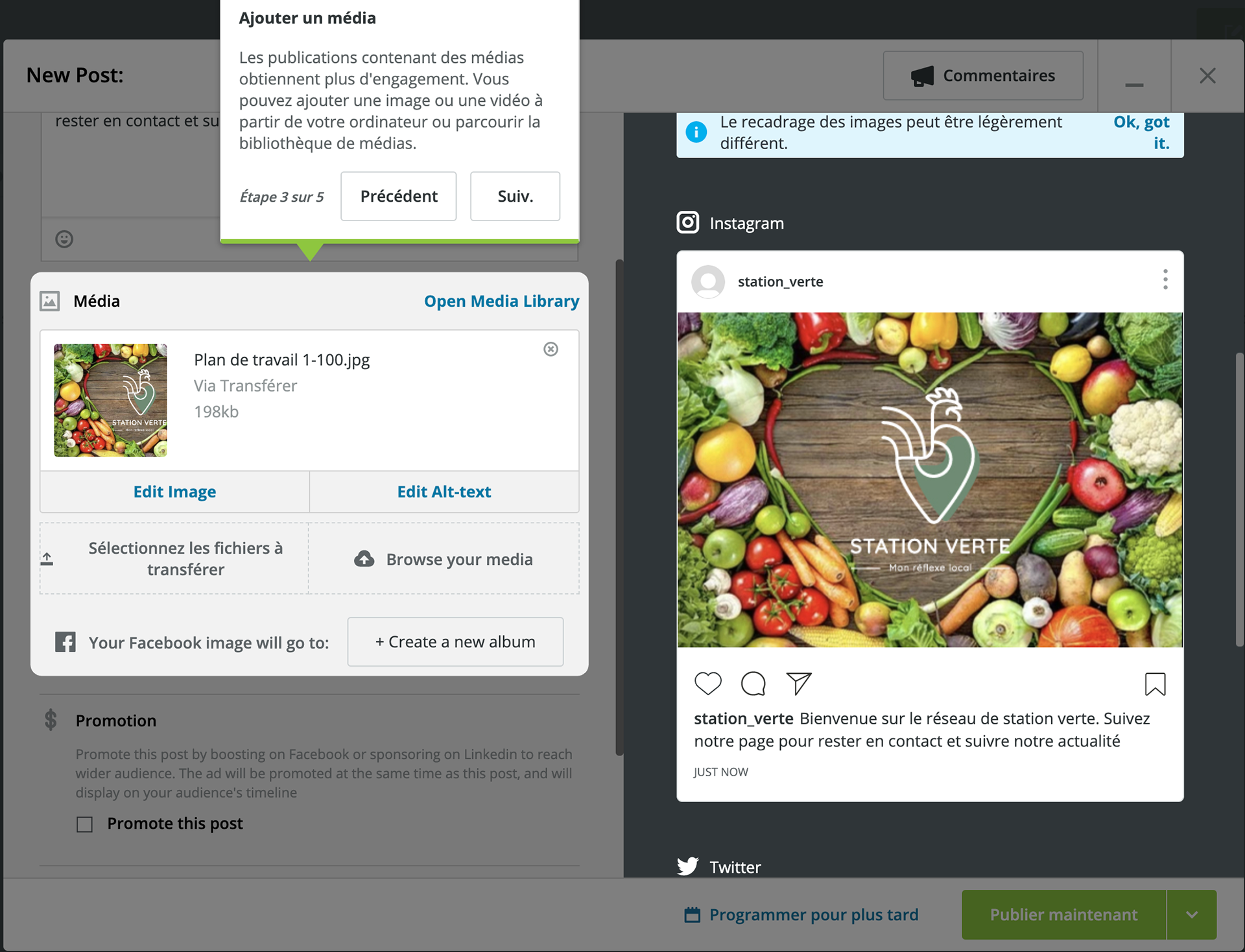Viewport: 1245px width, 952px height.
Task: Expand the Publier maintenant dropdown arrow
Action: coord(1192,915)
